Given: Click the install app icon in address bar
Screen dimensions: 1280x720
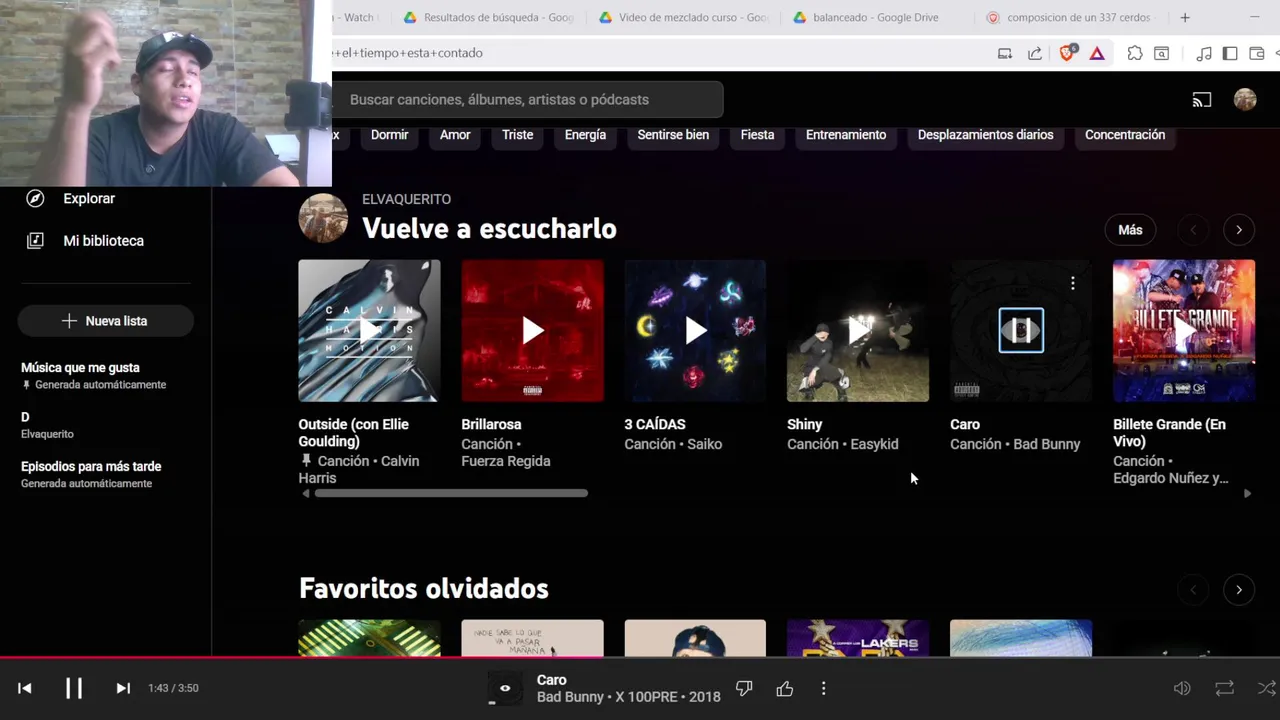Looking at the screenshot, I should (1005, 53).
